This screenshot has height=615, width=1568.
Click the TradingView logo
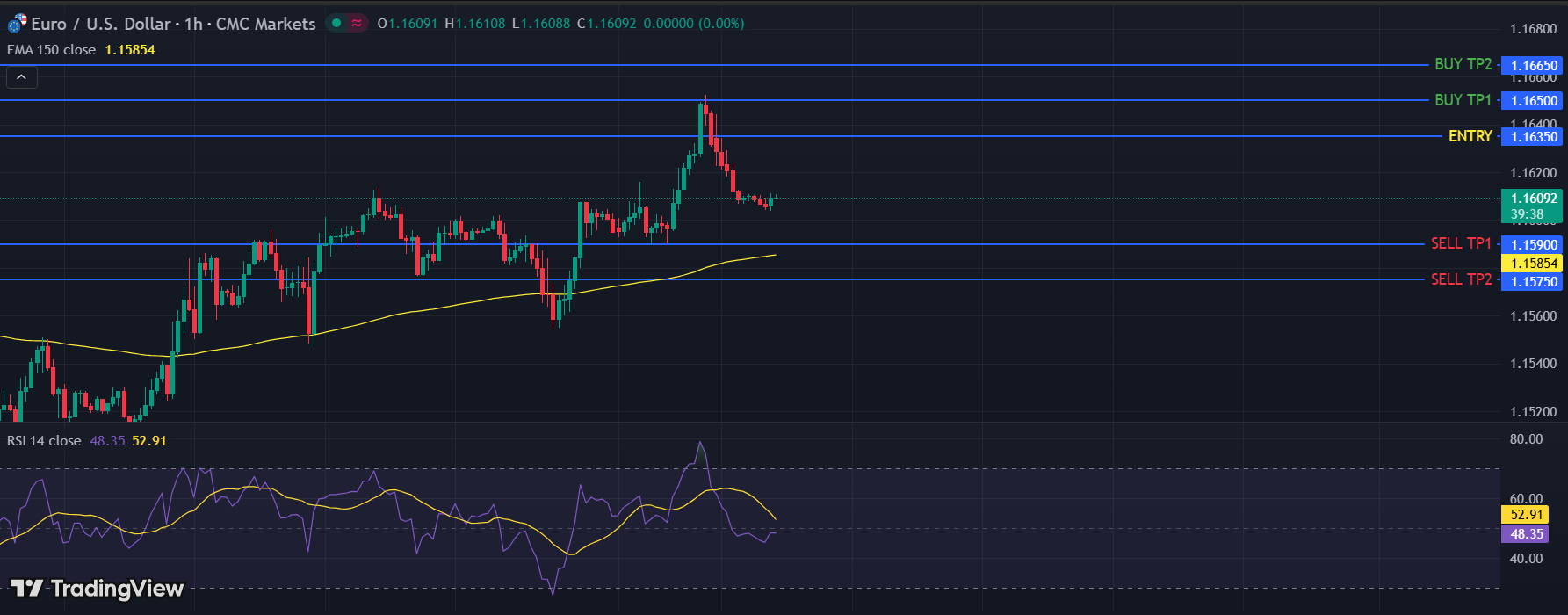tap(97, 588)
